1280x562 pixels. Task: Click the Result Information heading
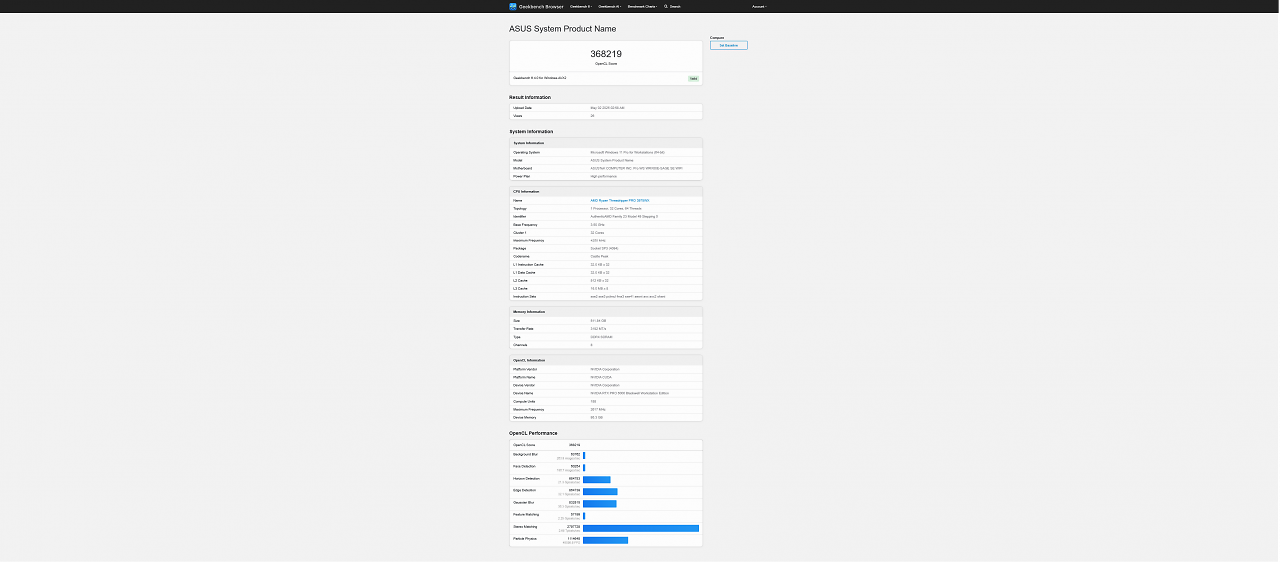pyautogui.click(x=530, y=97)
